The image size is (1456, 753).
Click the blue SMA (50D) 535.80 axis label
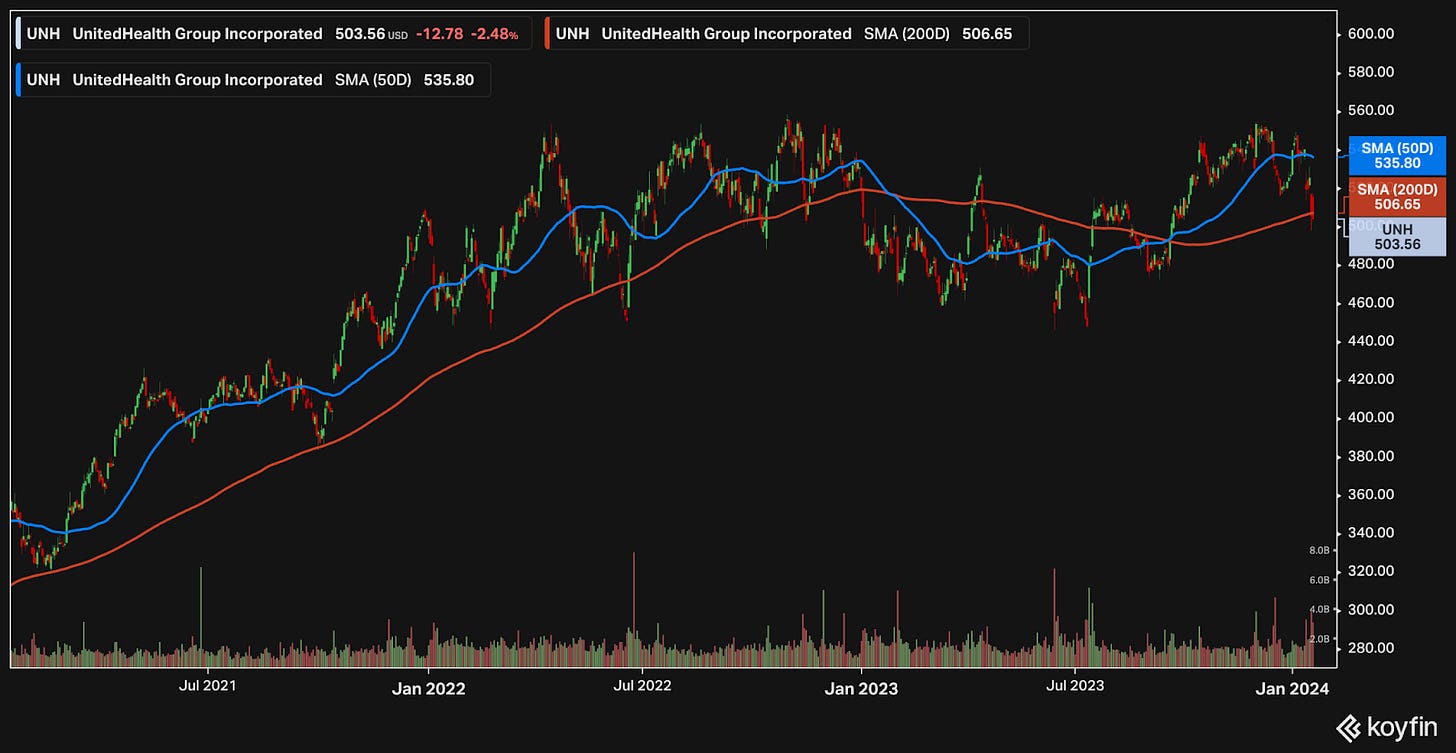[x=1397, y=155]
